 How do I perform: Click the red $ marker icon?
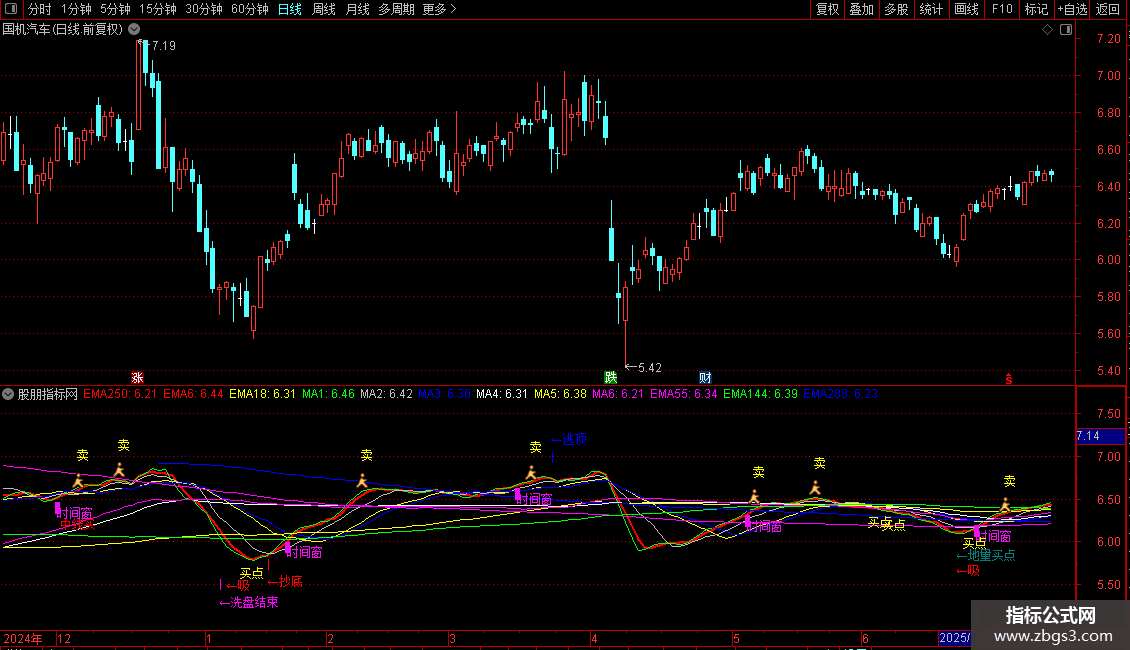tap(1008, 379)
